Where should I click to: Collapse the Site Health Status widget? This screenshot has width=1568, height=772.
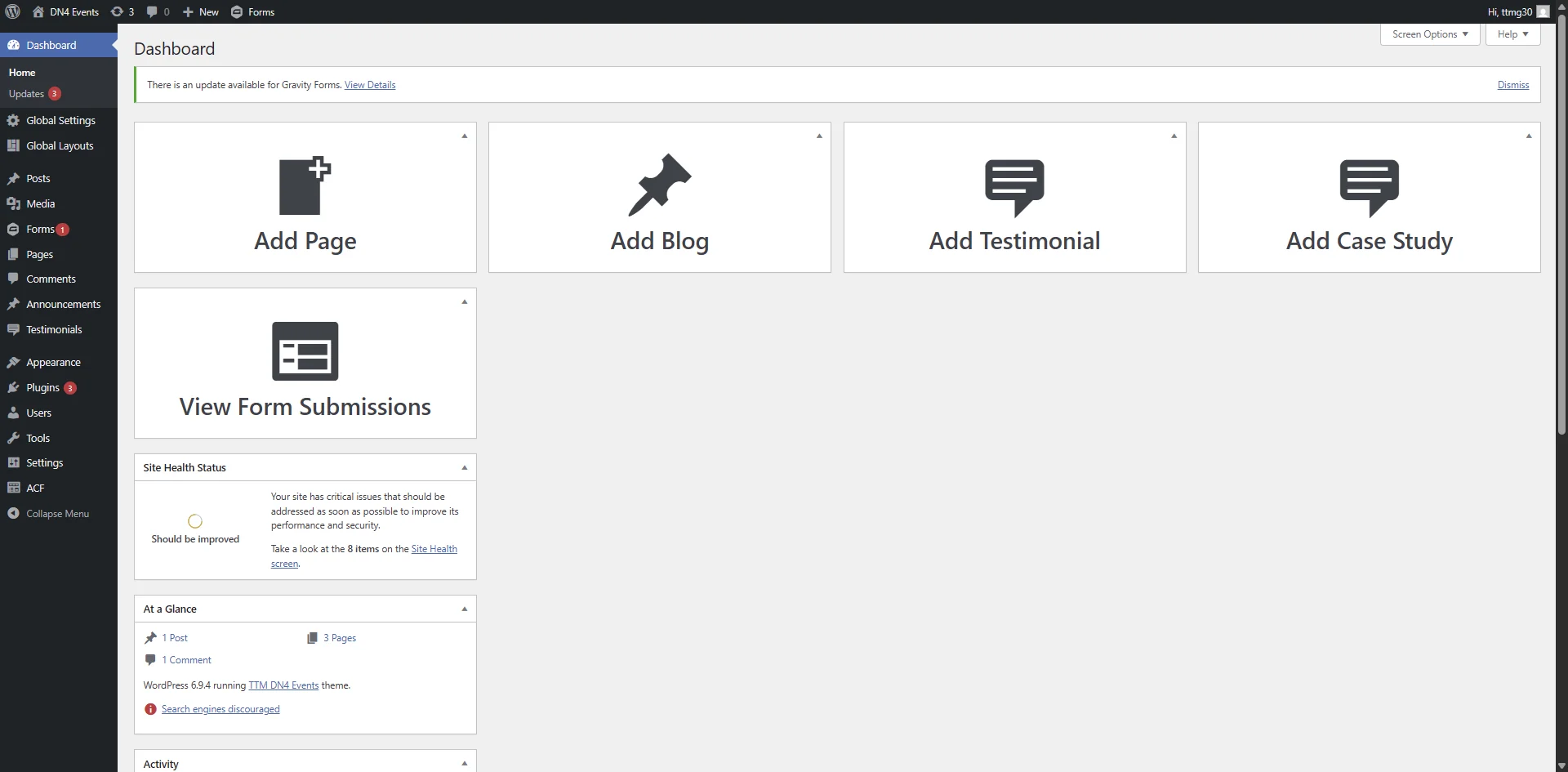(463, 466)
